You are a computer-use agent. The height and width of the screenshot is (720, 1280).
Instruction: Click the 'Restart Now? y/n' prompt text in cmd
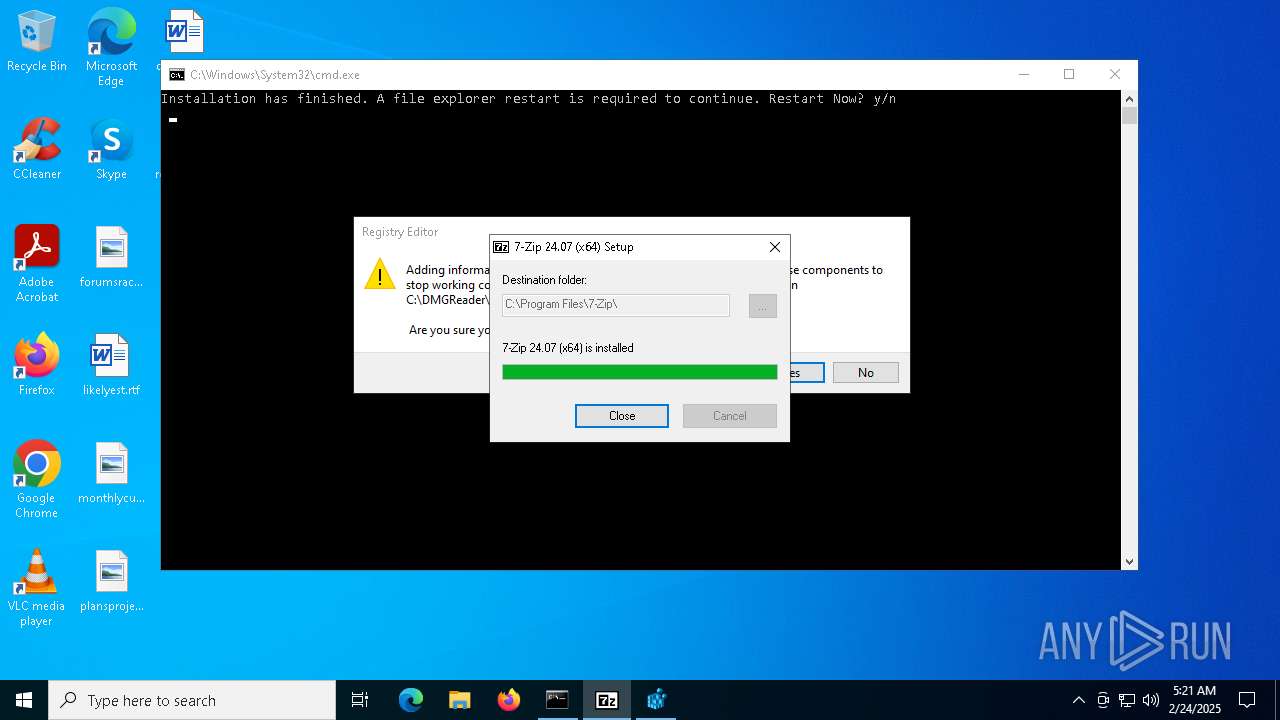(x=832, y=99)
